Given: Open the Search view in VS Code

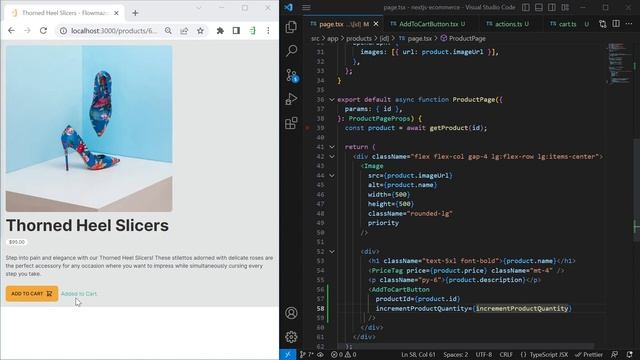Looking at the screenshot, I should click(291, 51).
